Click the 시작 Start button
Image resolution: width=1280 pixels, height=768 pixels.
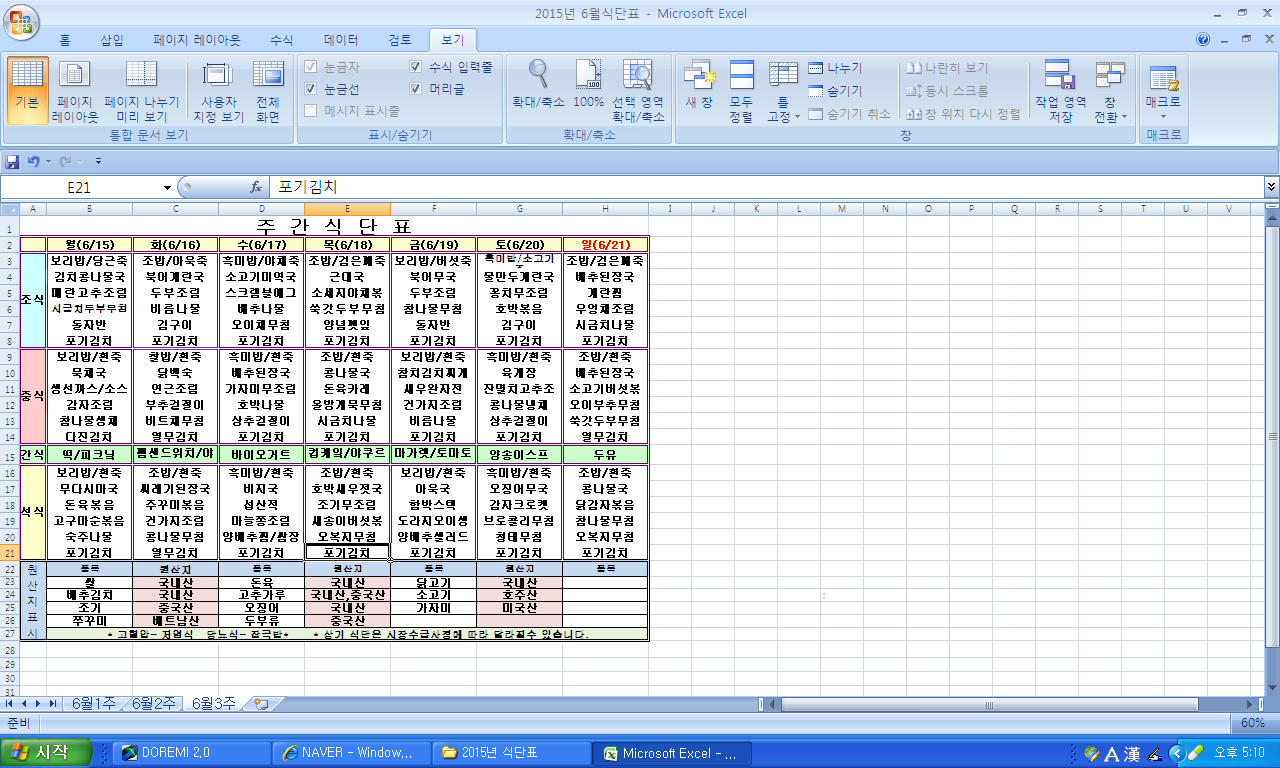tap(46, 753)
